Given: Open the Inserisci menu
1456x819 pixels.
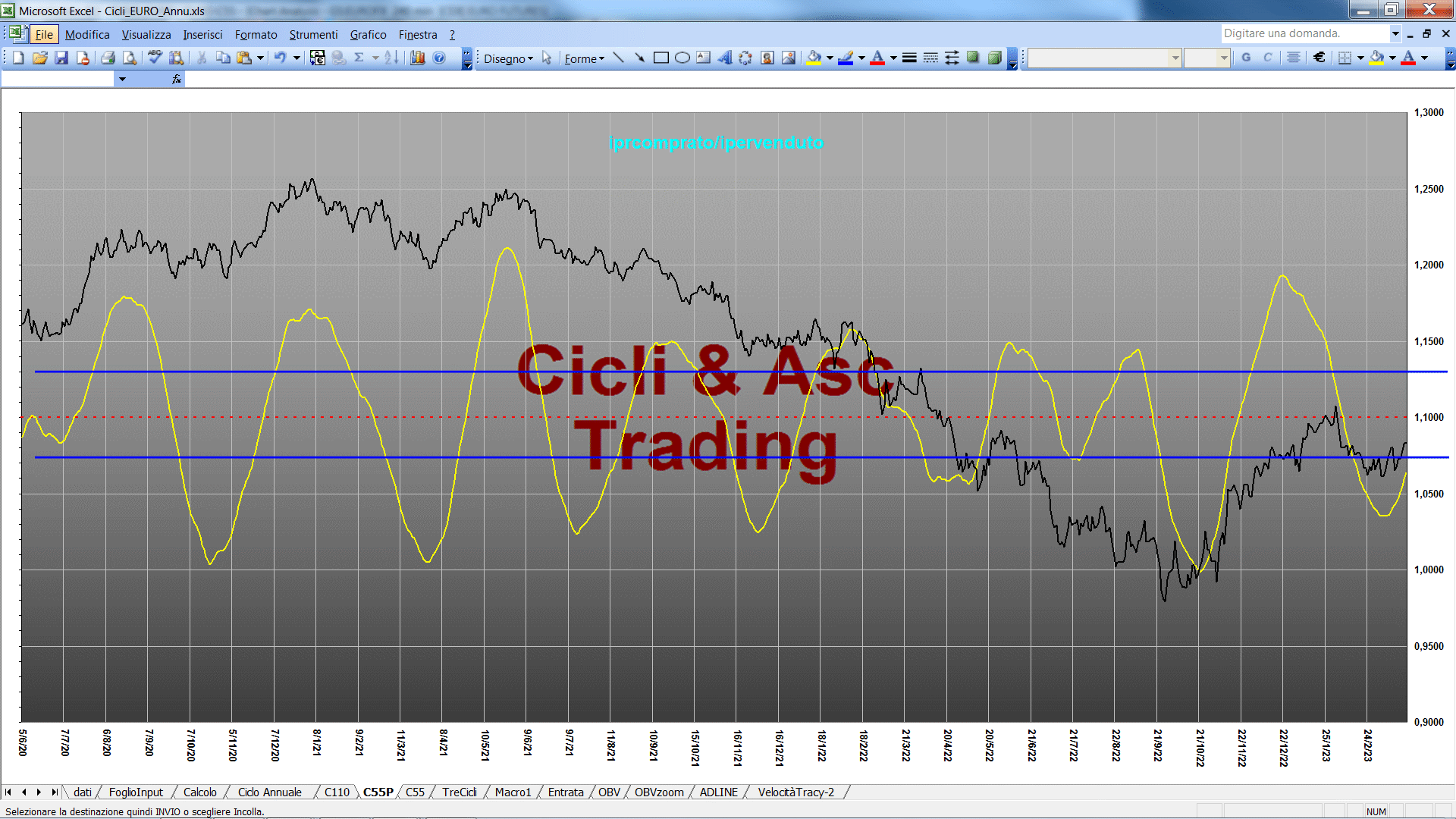Looking at the screenshot, I should click(202, 35).
